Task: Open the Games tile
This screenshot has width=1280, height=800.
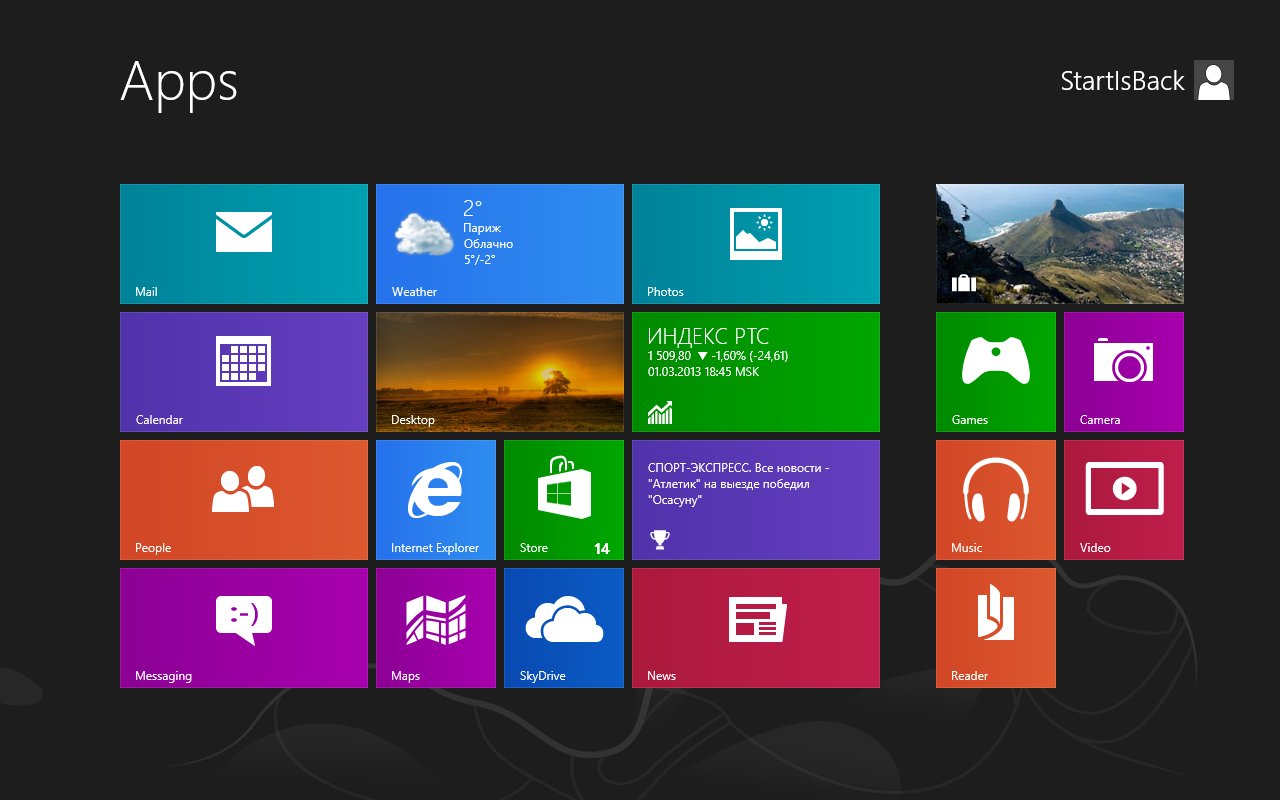Action: 996,371
